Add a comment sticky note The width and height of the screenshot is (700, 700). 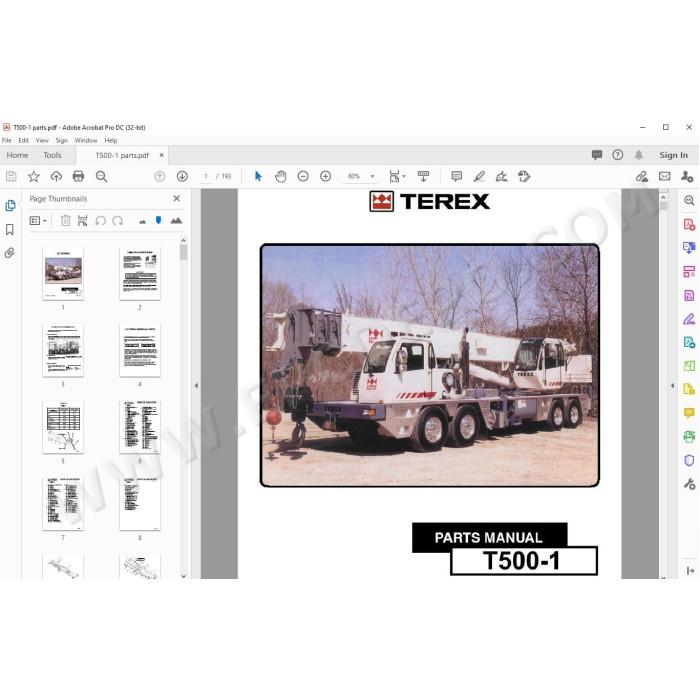coord(456,176)
